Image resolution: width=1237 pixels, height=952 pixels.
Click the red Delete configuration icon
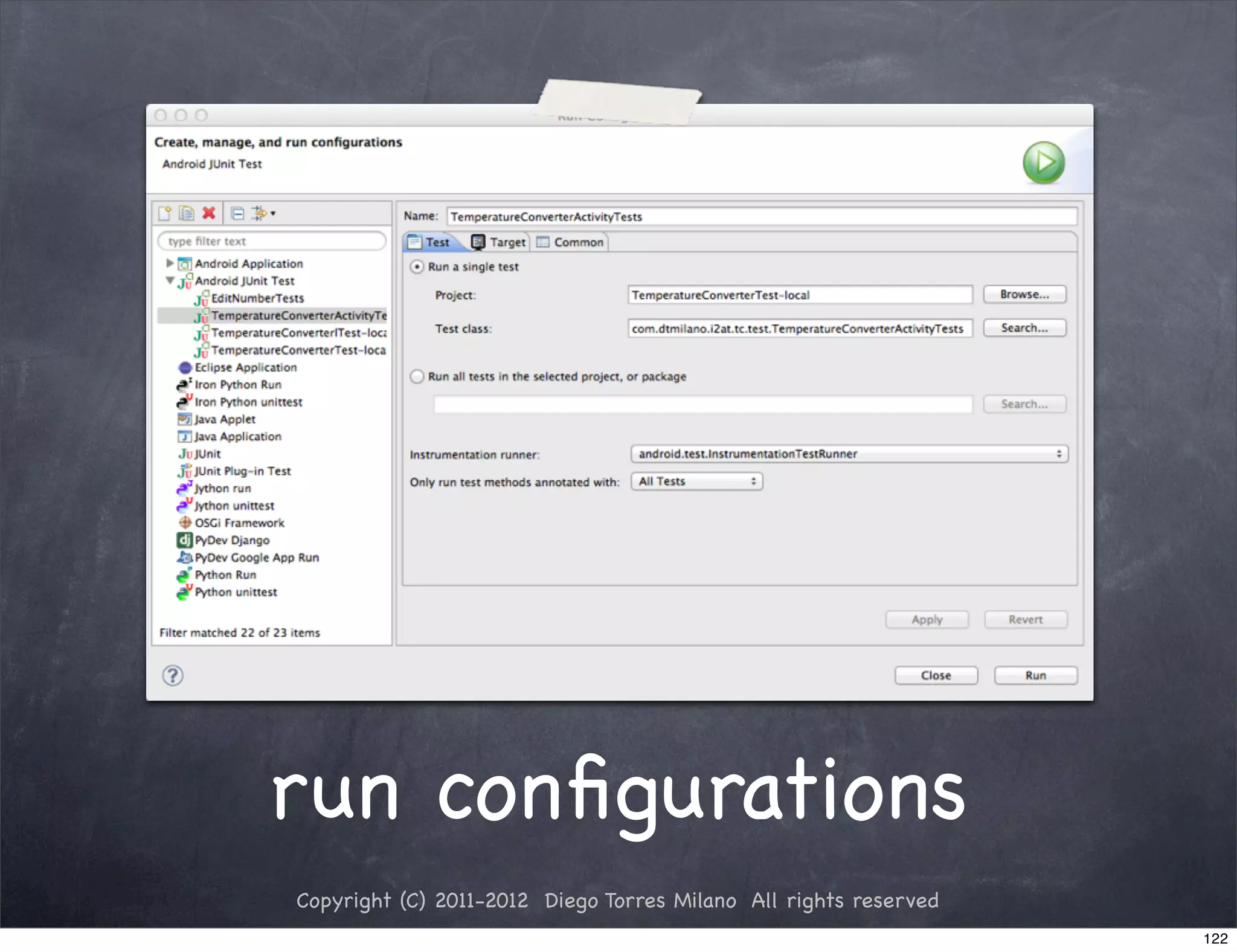click(x=209, y=213)
